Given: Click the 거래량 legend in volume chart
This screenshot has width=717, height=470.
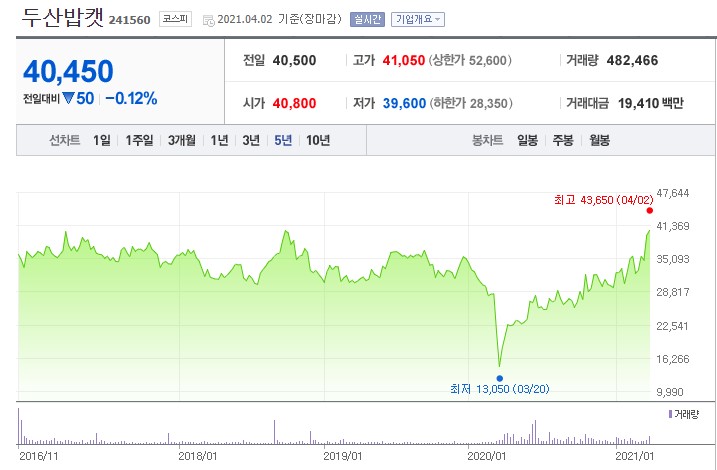Looking at the screenshot, I should tap(684, 414).
